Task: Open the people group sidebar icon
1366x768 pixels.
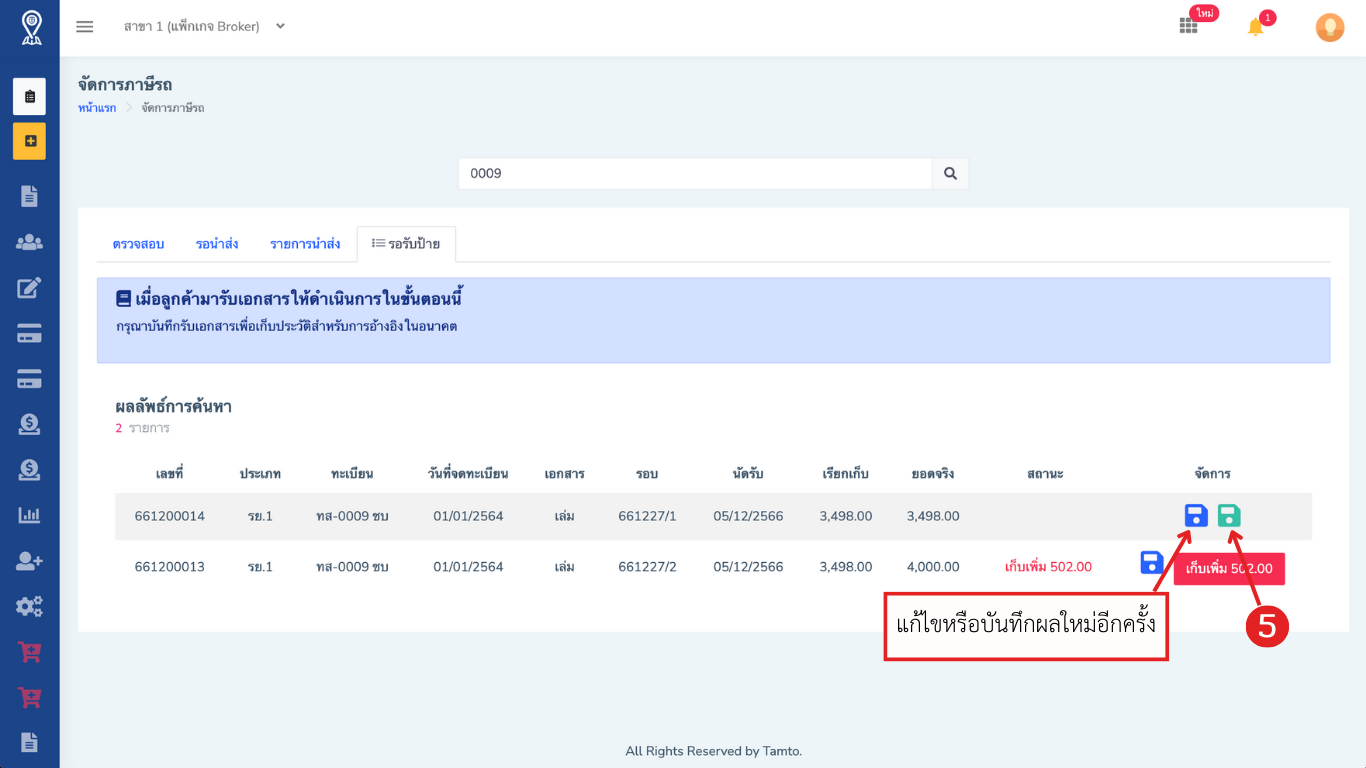Action: click(29, 242)
